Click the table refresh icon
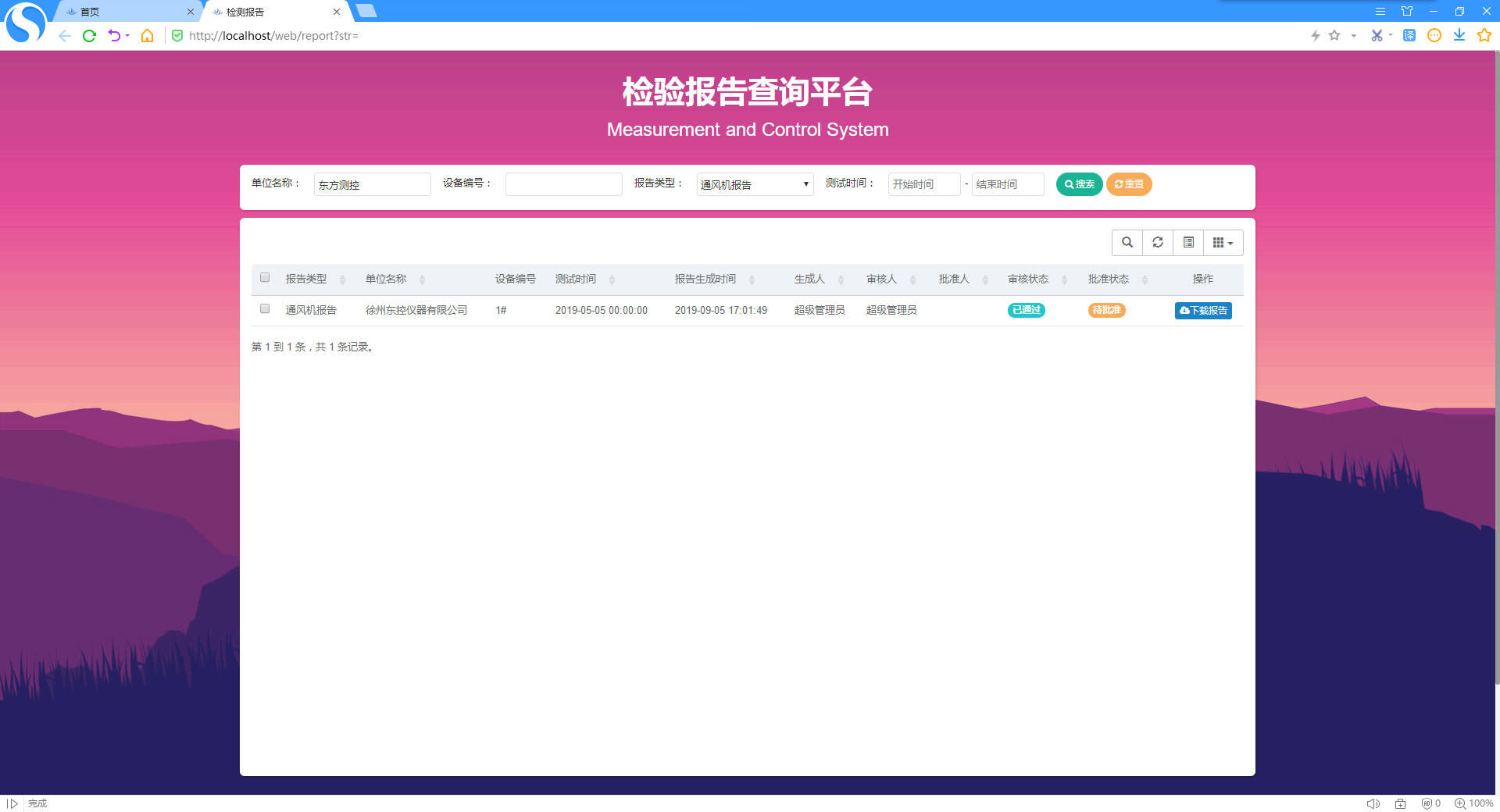 tap(1158, 243)
